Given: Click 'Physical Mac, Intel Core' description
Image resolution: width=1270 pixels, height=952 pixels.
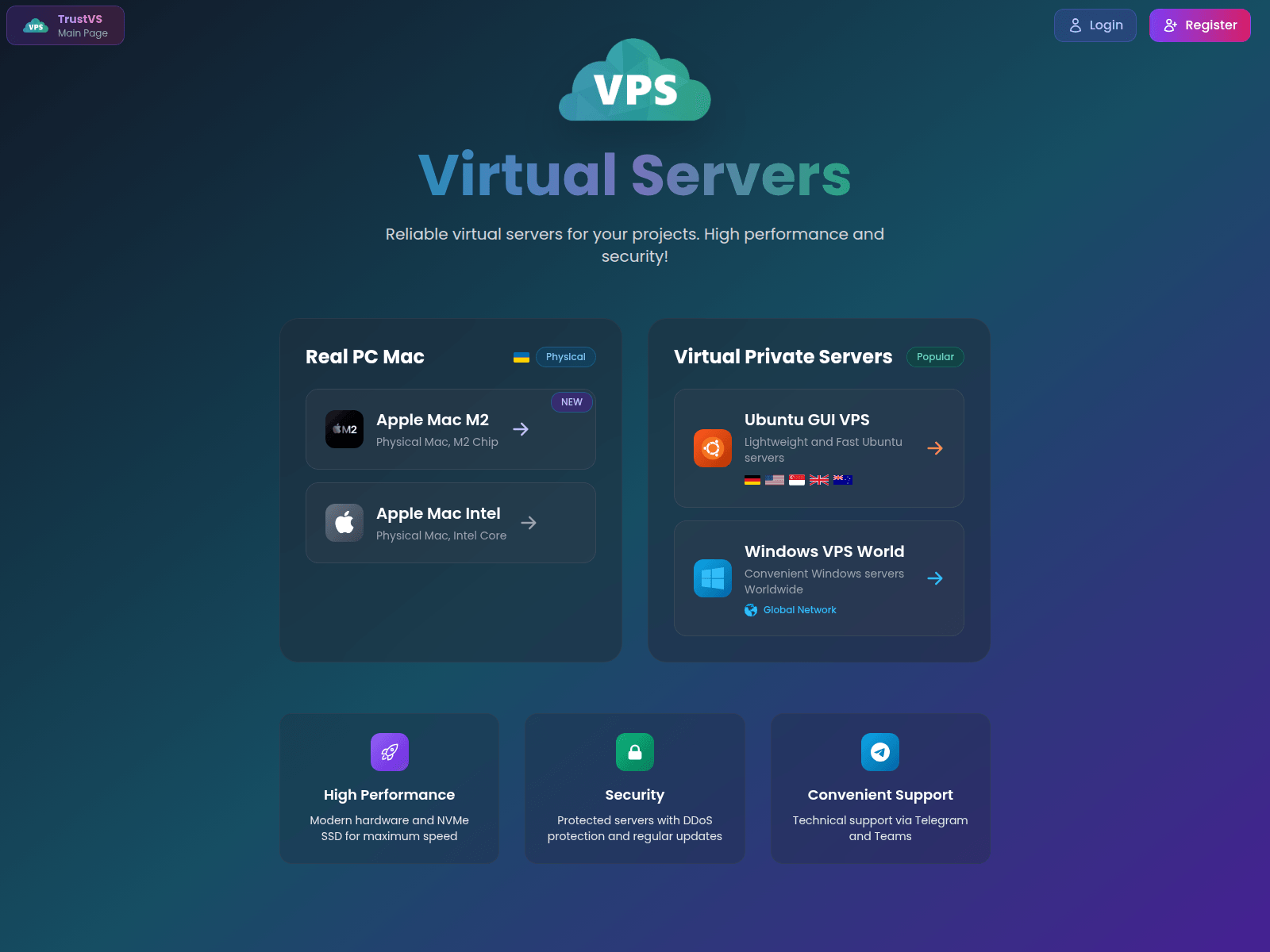Looking at the screenshot, I should point(441,536).
